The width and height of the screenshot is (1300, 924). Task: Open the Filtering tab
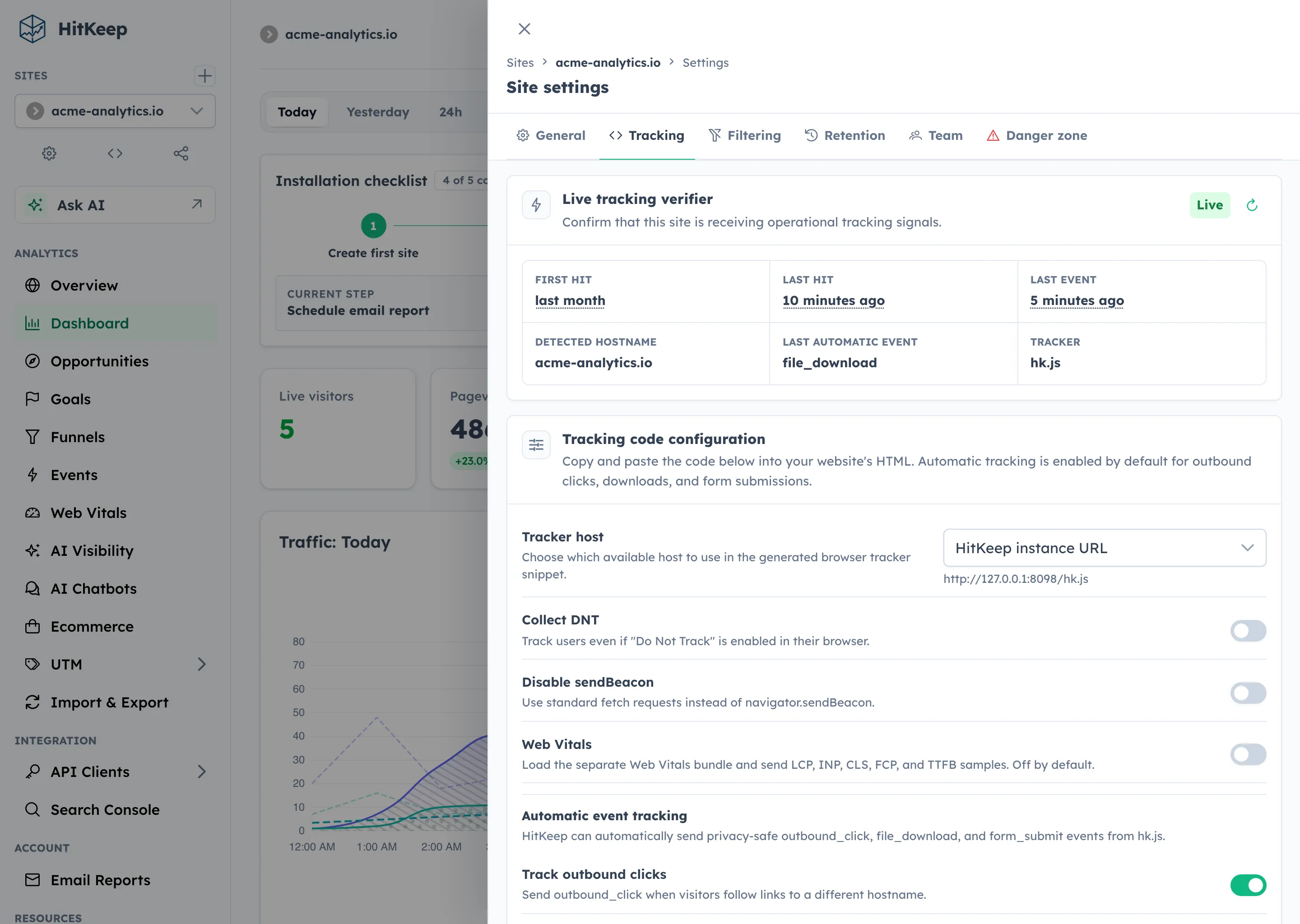[744, 135]
